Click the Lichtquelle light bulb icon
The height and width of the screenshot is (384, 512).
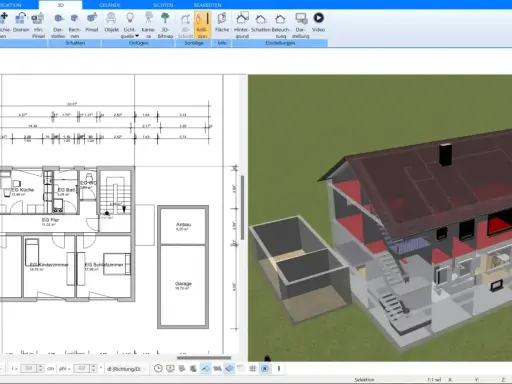click(130, 17)
